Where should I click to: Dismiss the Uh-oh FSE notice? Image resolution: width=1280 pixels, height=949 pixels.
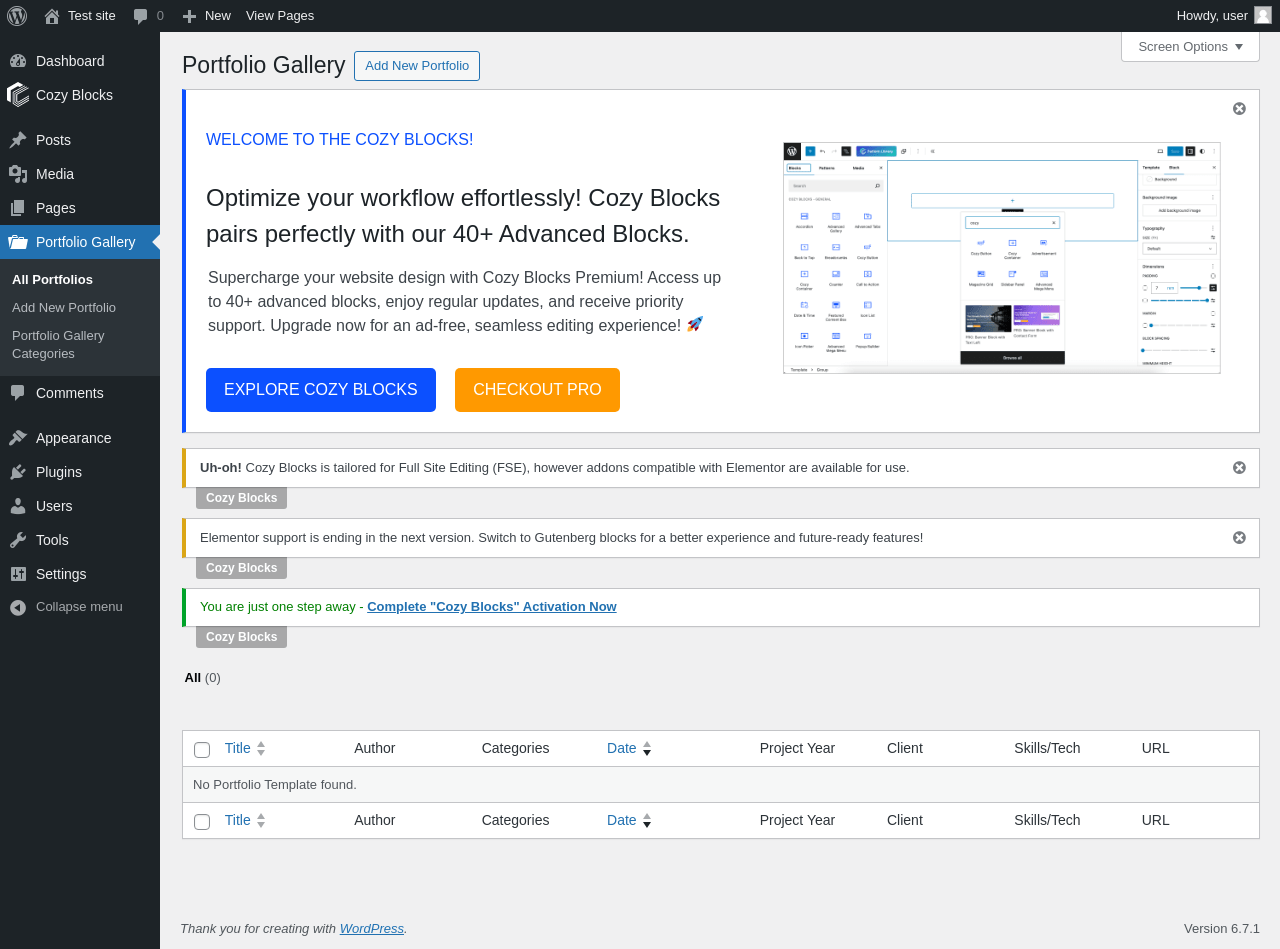click(1239, 467)
